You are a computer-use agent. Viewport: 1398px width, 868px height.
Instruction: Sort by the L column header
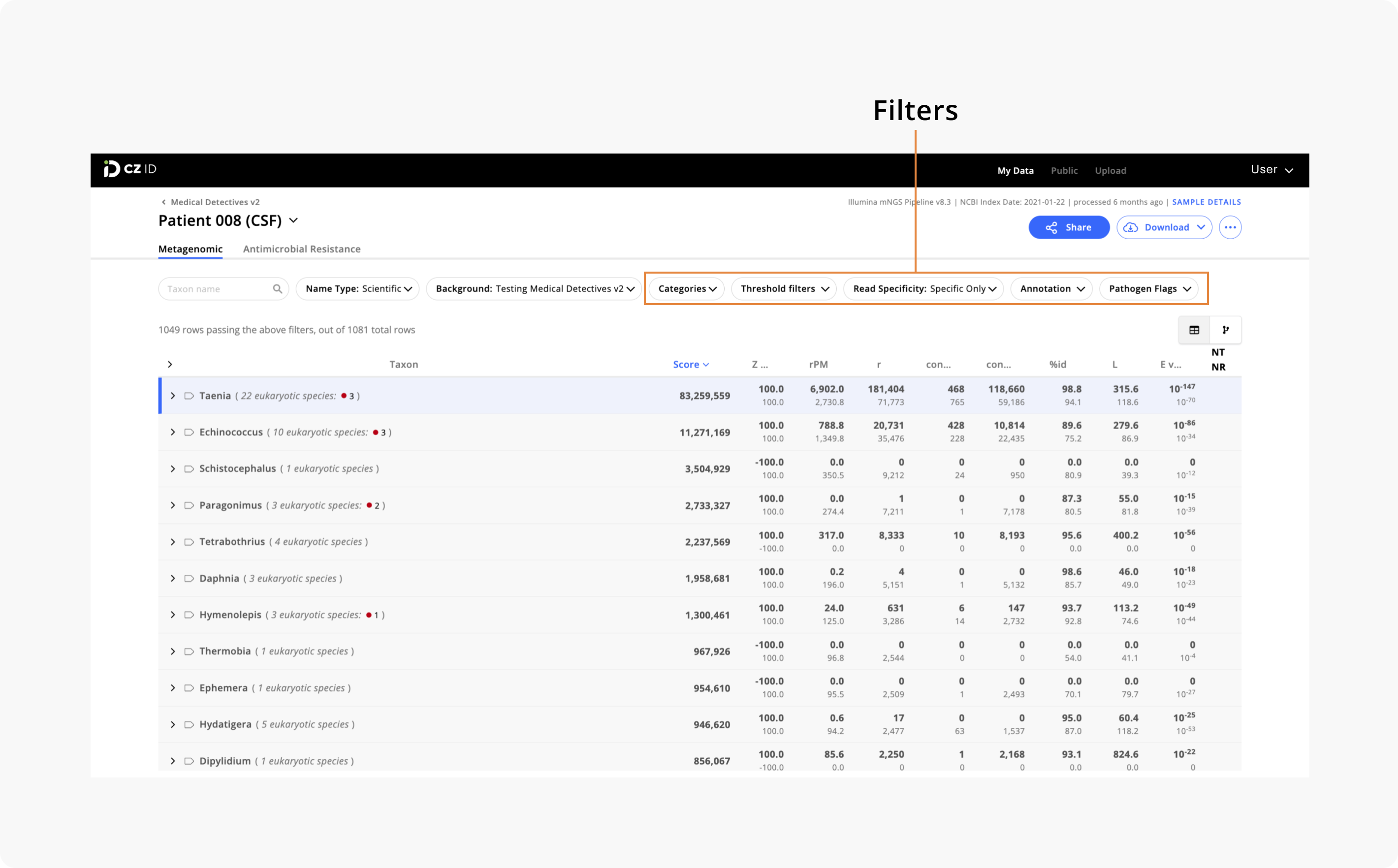point(1114,365)
